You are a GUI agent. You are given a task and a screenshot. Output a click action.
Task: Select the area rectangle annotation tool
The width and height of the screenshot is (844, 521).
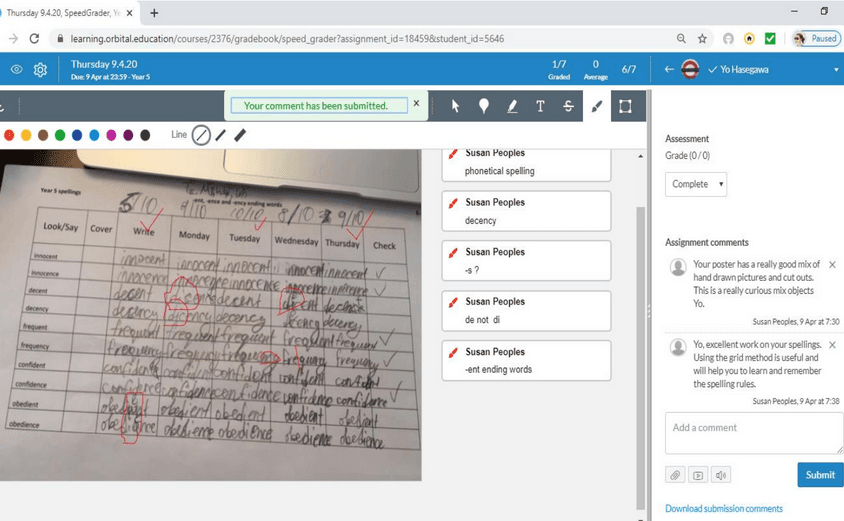(625, 106)
